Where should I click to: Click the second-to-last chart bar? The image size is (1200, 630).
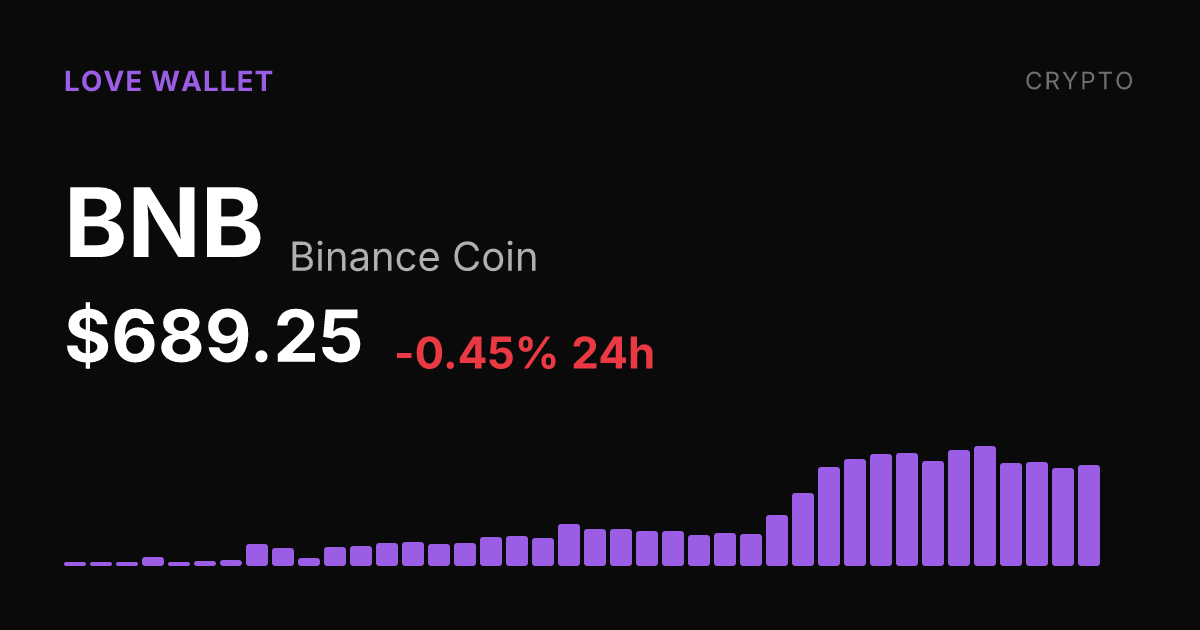(1063, 517)
